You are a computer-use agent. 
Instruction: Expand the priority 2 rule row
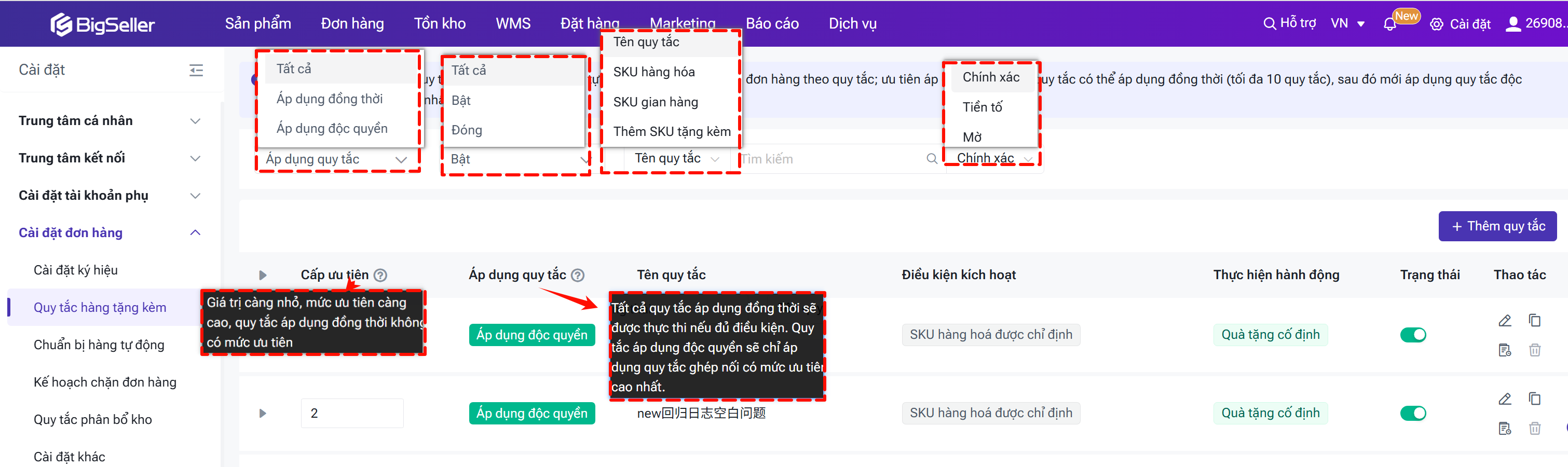click(x=262, y=414)
